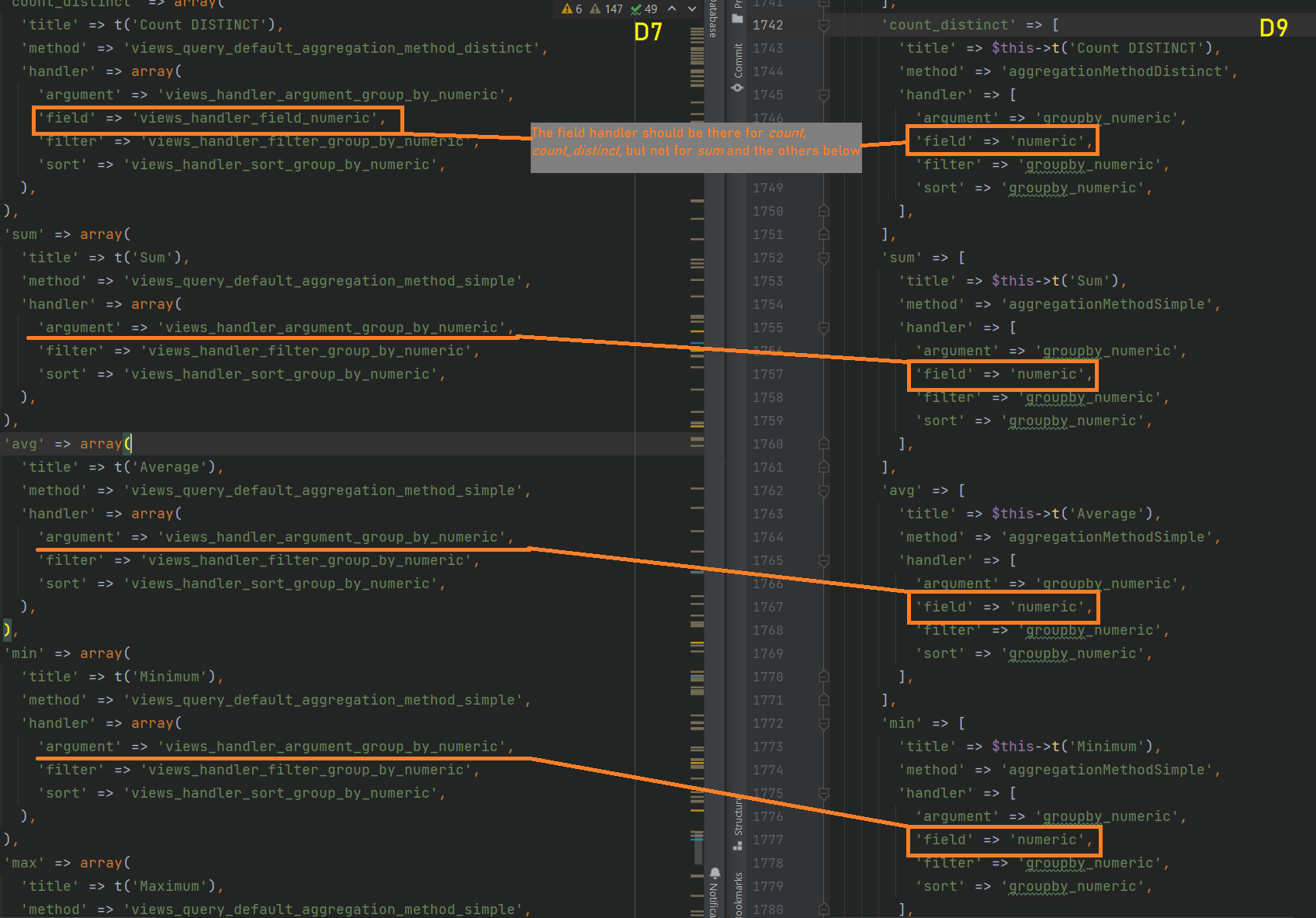Collapse the min array fold at line 1772
The height and width of the screenshot is (918, 1316).
(824, 723)
